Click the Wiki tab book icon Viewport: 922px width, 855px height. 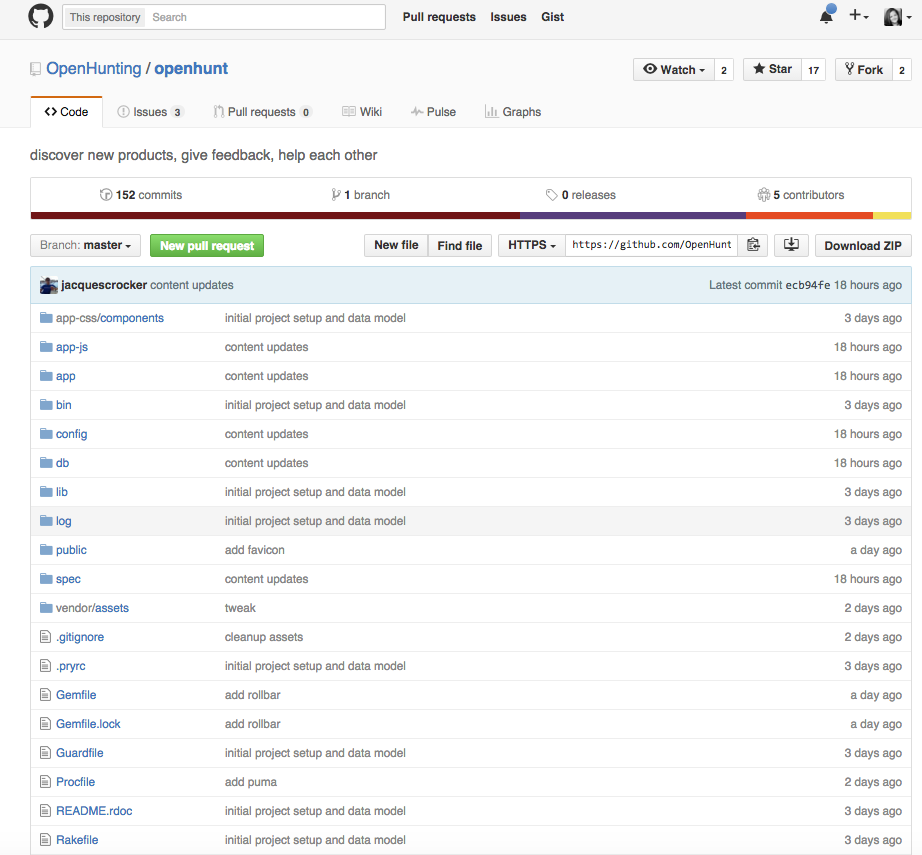point(349,112)
